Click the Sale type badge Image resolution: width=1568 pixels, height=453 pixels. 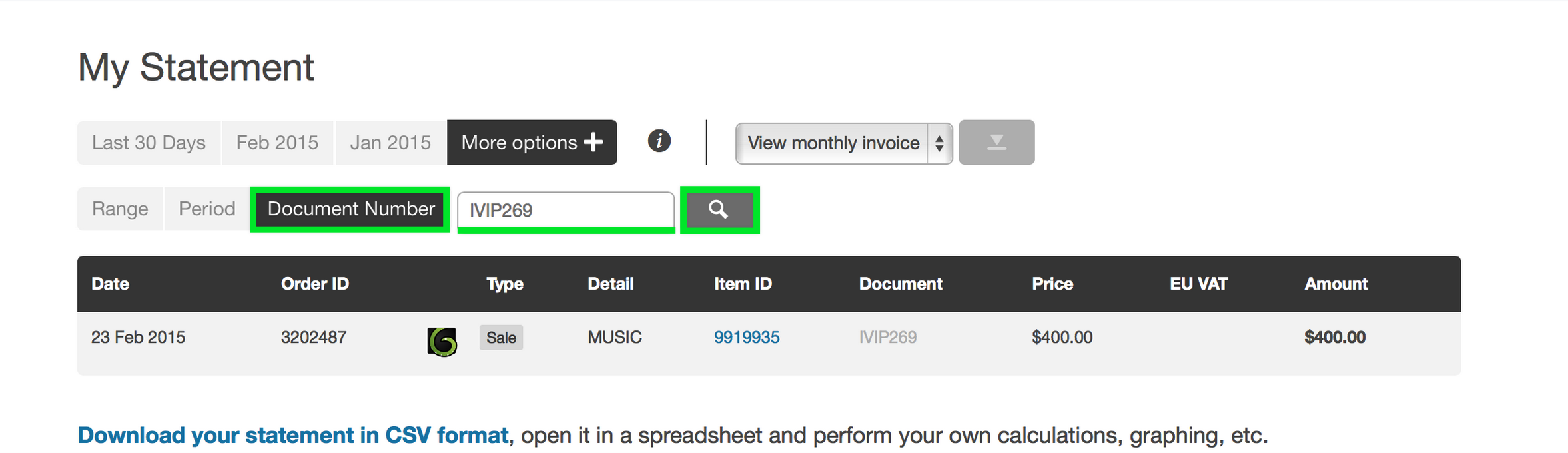pos(500,338)
